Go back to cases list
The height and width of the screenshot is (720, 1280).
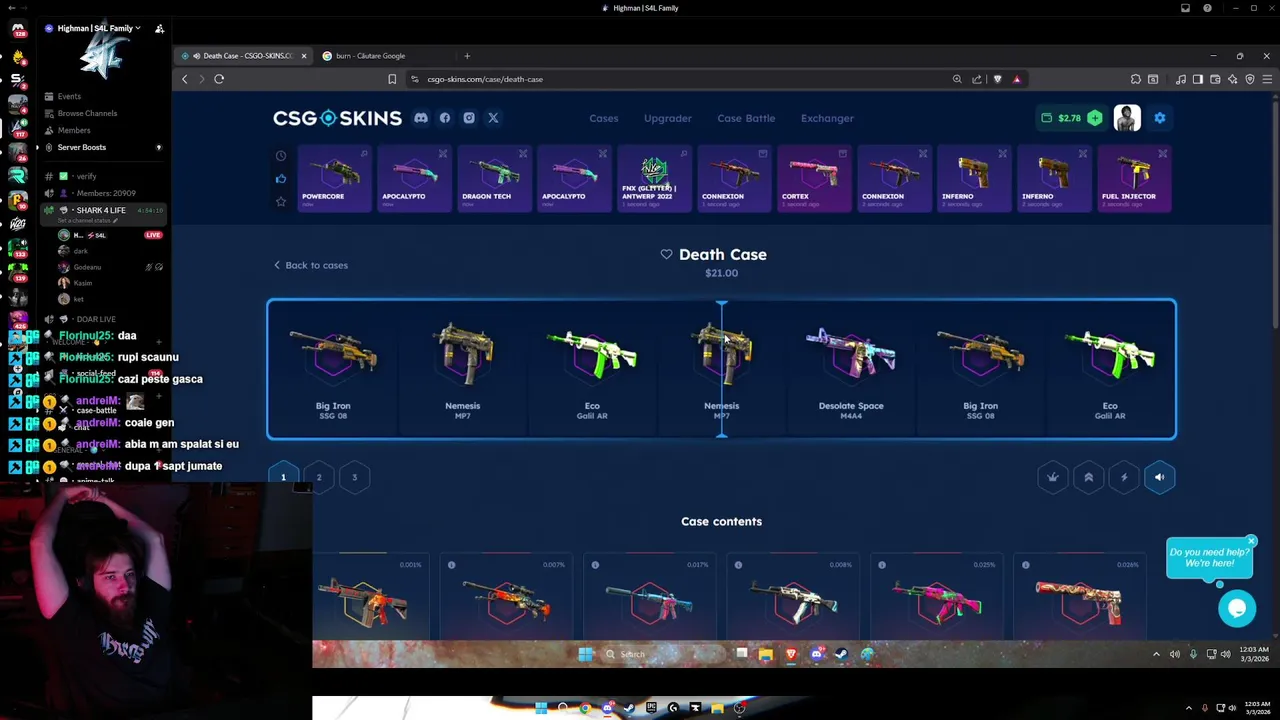311,265
